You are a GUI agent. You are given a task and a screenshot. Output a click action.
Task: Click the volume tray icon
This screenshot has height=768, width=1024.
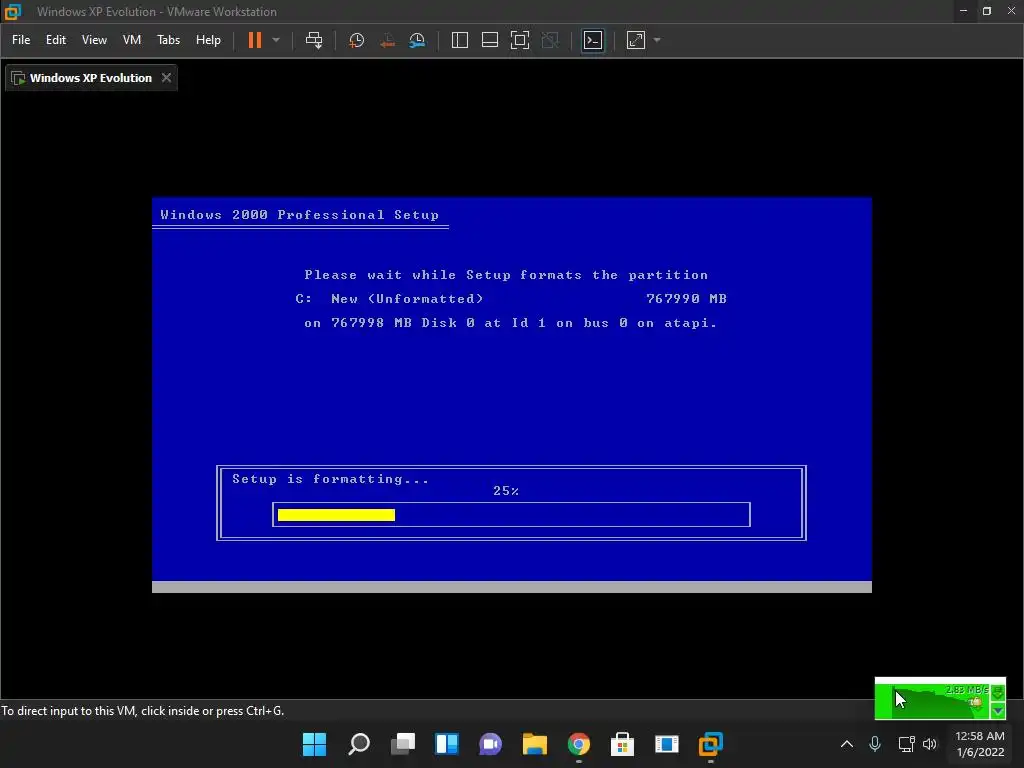[x=930, y=744]
